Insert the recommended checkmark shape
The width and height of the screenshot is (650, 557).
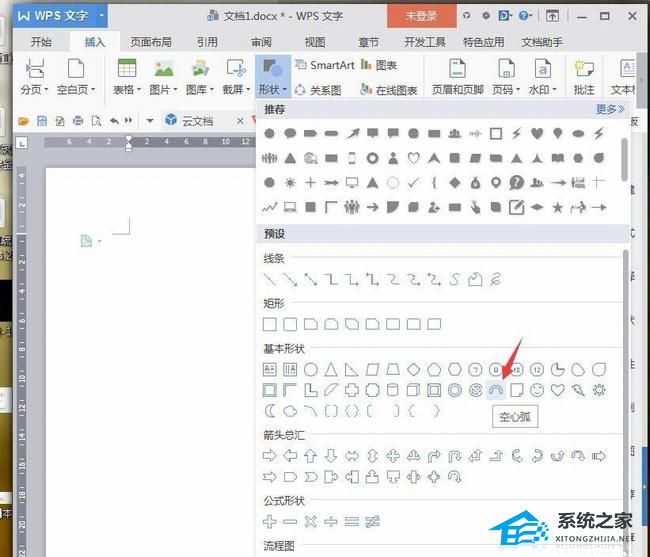pyautogui.click(x=413, y=182)
